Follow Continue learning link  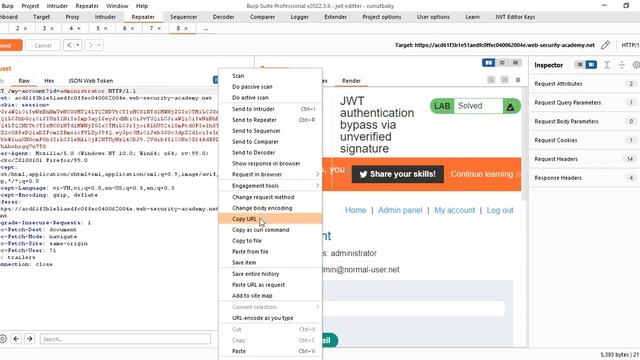coord(482,174)
